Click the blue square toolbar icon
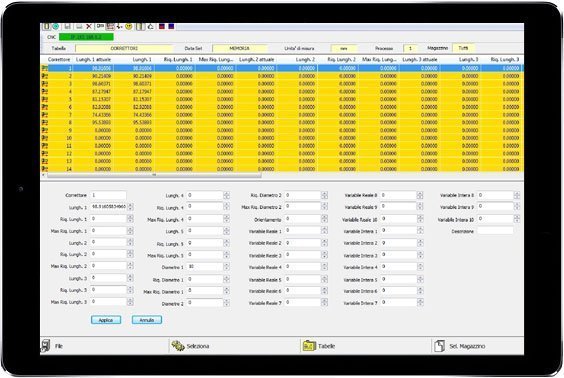Screen dimensions: 564x378 point(171,26)
